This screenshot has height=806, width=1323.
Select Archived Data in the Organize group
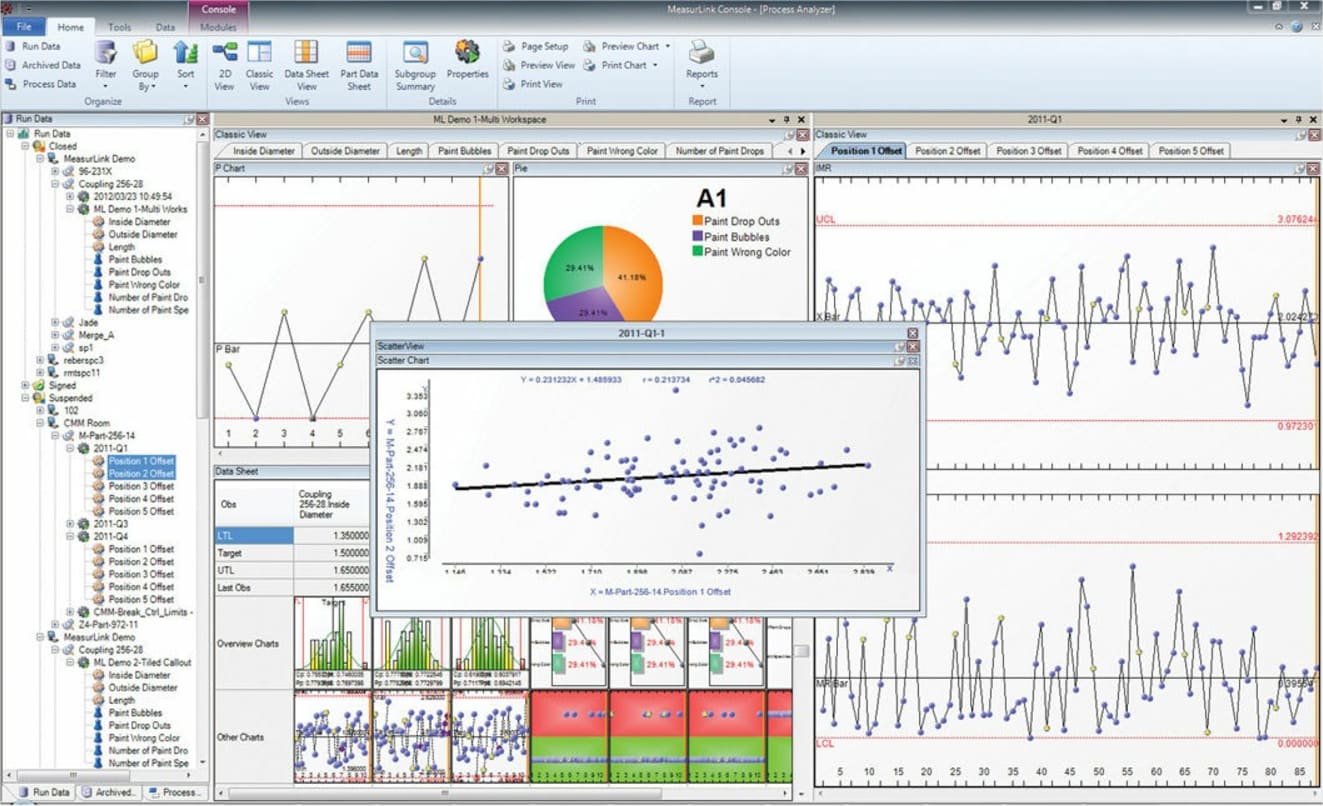42,65
